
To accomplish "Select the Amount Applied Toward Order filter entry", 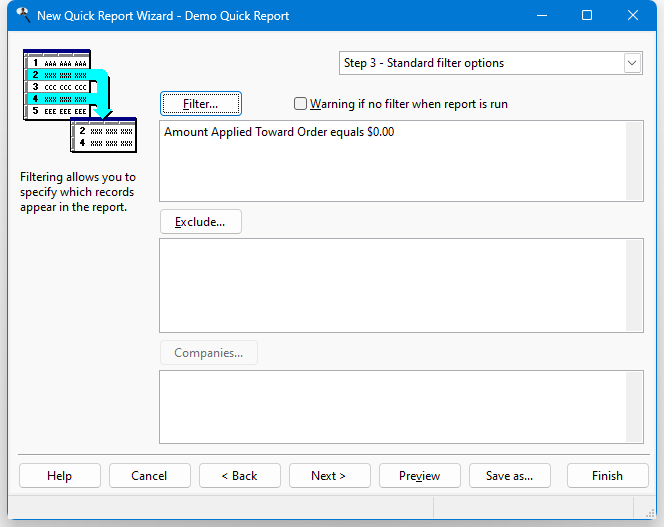I will click(279, 132).
